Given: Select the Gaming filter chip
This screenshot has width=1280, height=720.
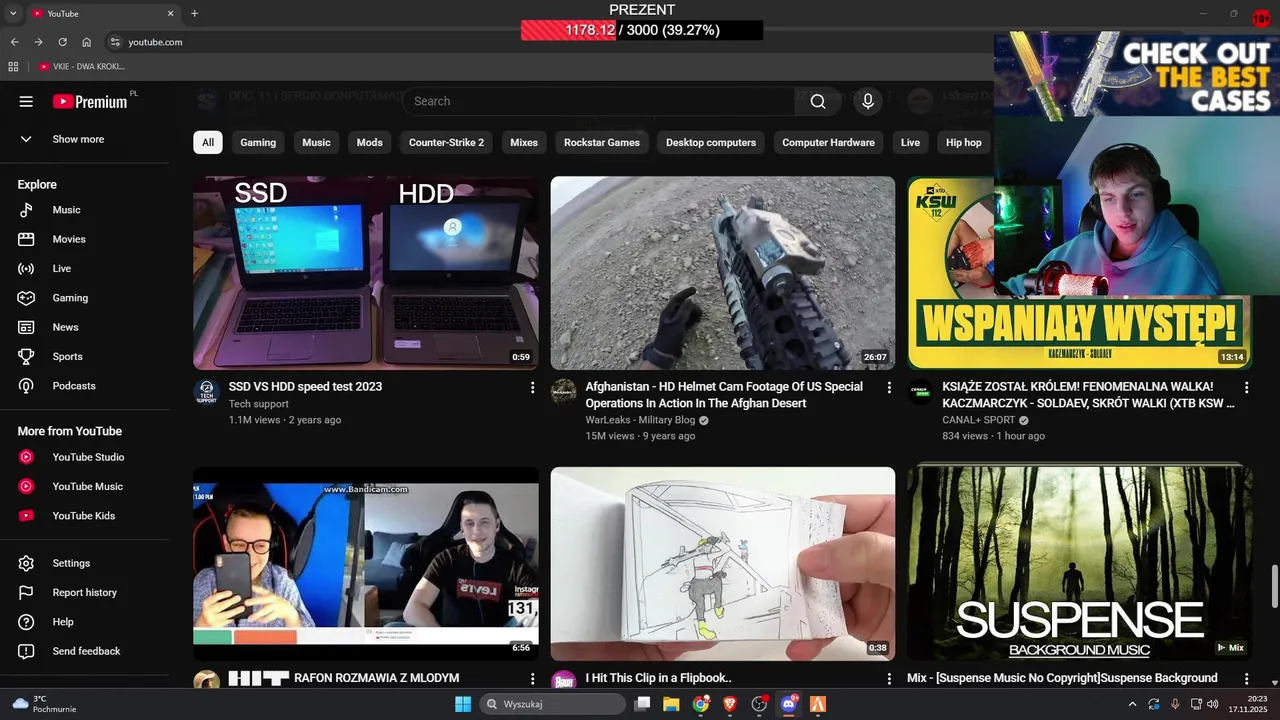Looking at the screenshot, I should coord(258,142).
